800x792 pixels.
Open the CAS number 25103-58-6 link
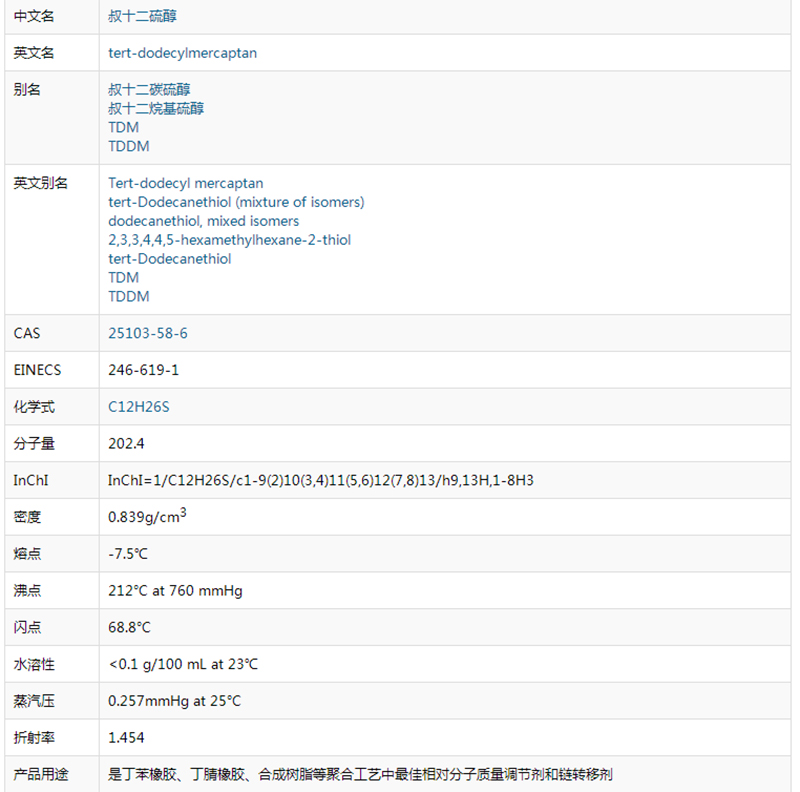148,333
